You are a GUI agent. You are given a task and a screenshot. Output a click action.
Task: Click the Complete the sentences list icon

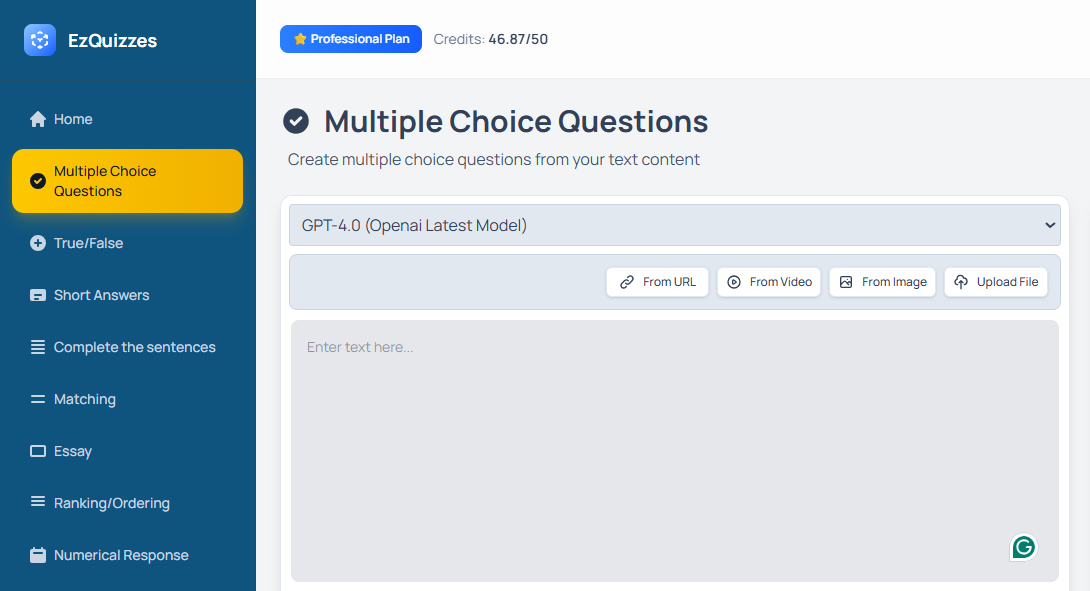(38, 347)
